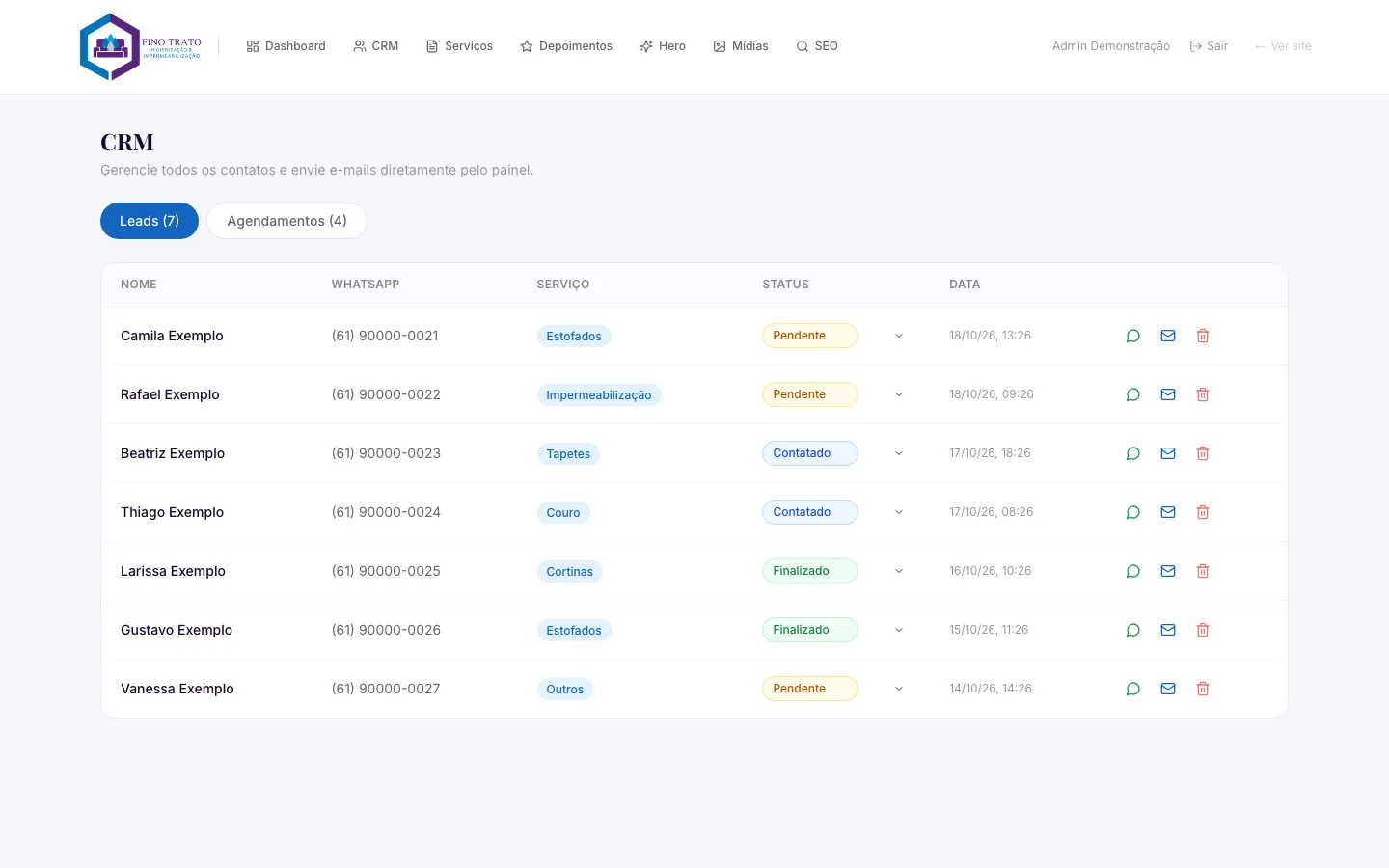The height and width of the screenshot is (868, 1389).
Task: Delete the Gustavo Exemplo lead
Action: (1203, 630)
